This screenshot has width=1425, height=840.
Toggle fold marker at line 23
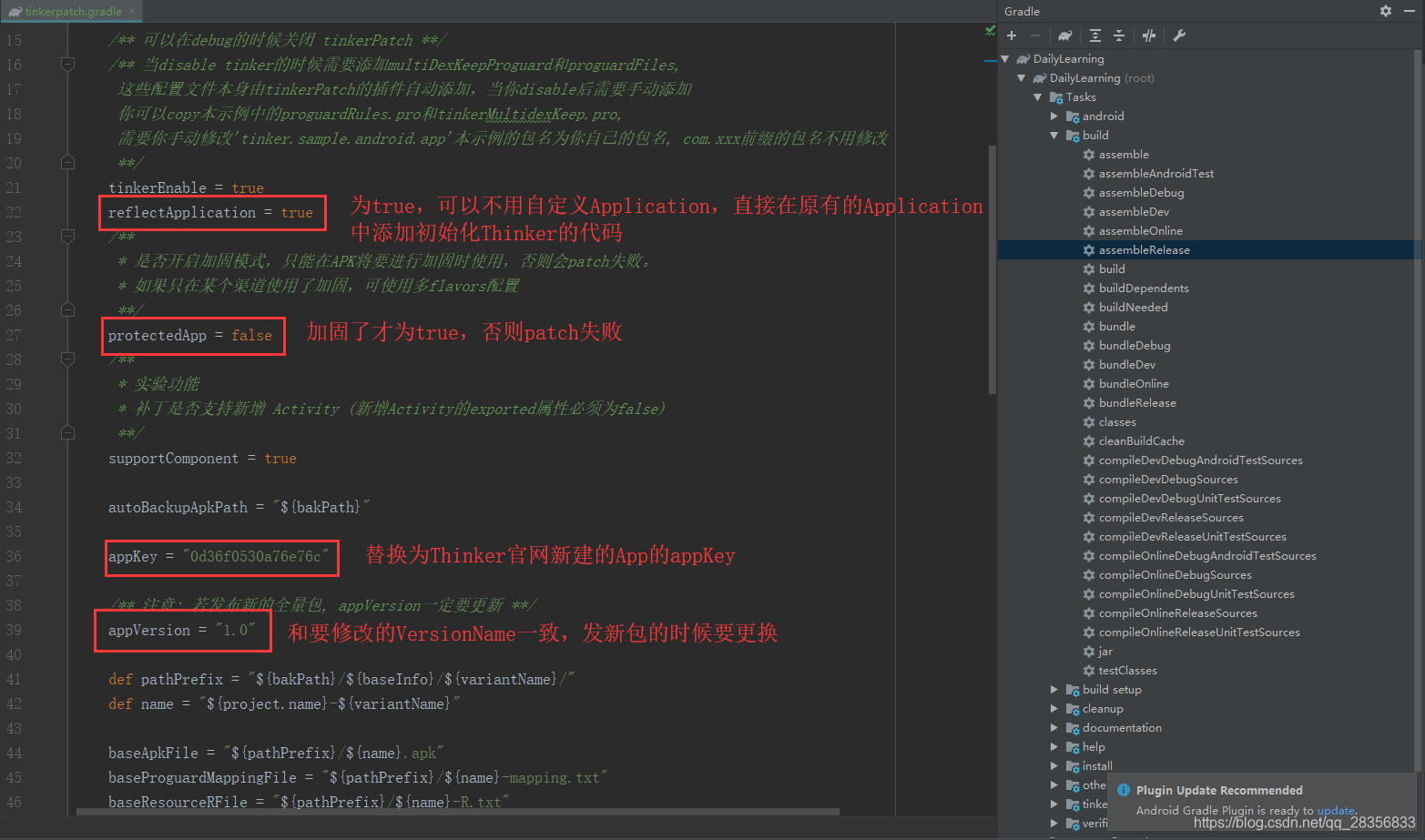[x=67, y=236]
